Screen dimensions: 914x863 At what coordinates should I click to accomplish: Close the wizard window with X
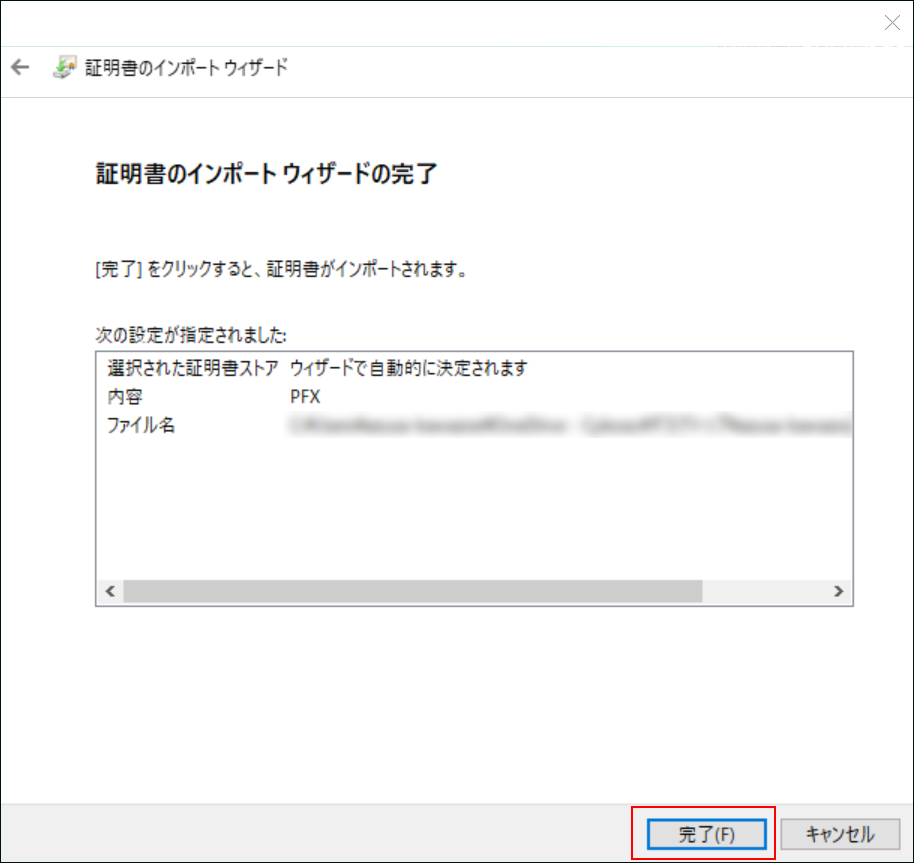pyautogui.click(x=892, y=23)
